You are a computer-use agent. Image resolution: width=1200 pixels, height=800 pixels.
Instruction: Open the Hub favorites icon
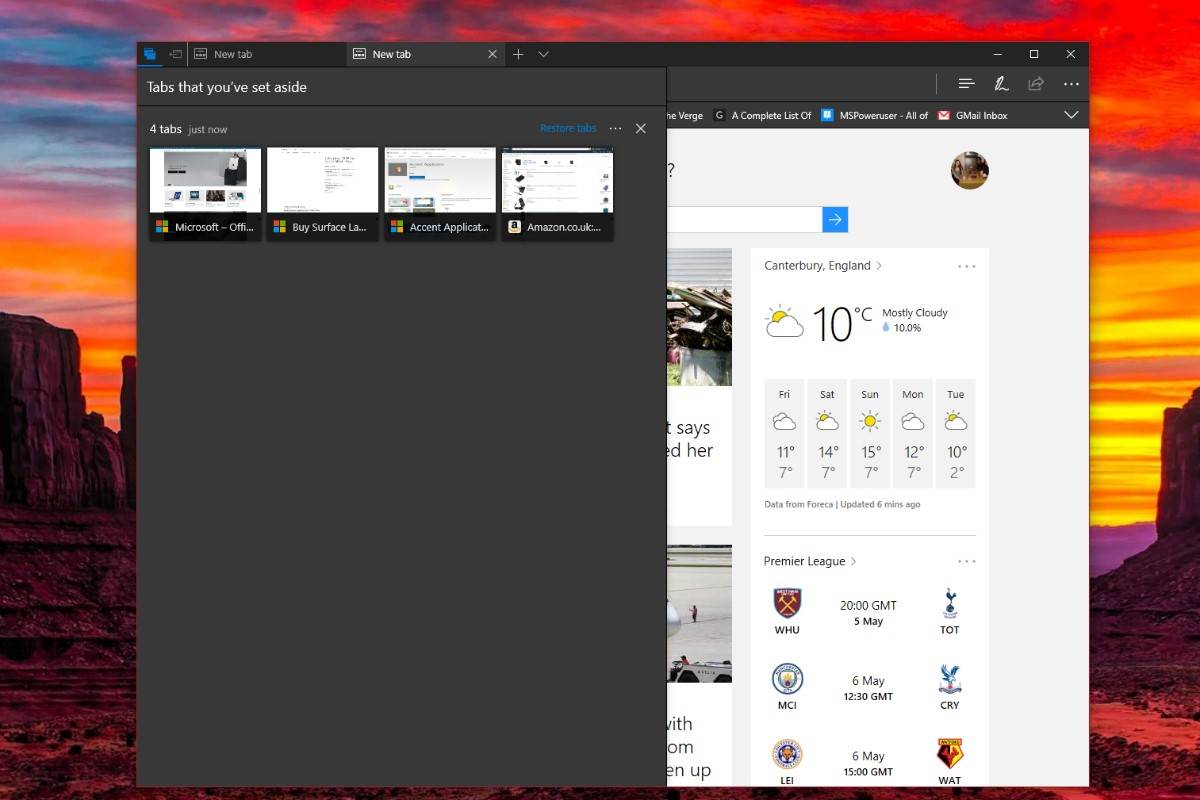click(966, 84)
